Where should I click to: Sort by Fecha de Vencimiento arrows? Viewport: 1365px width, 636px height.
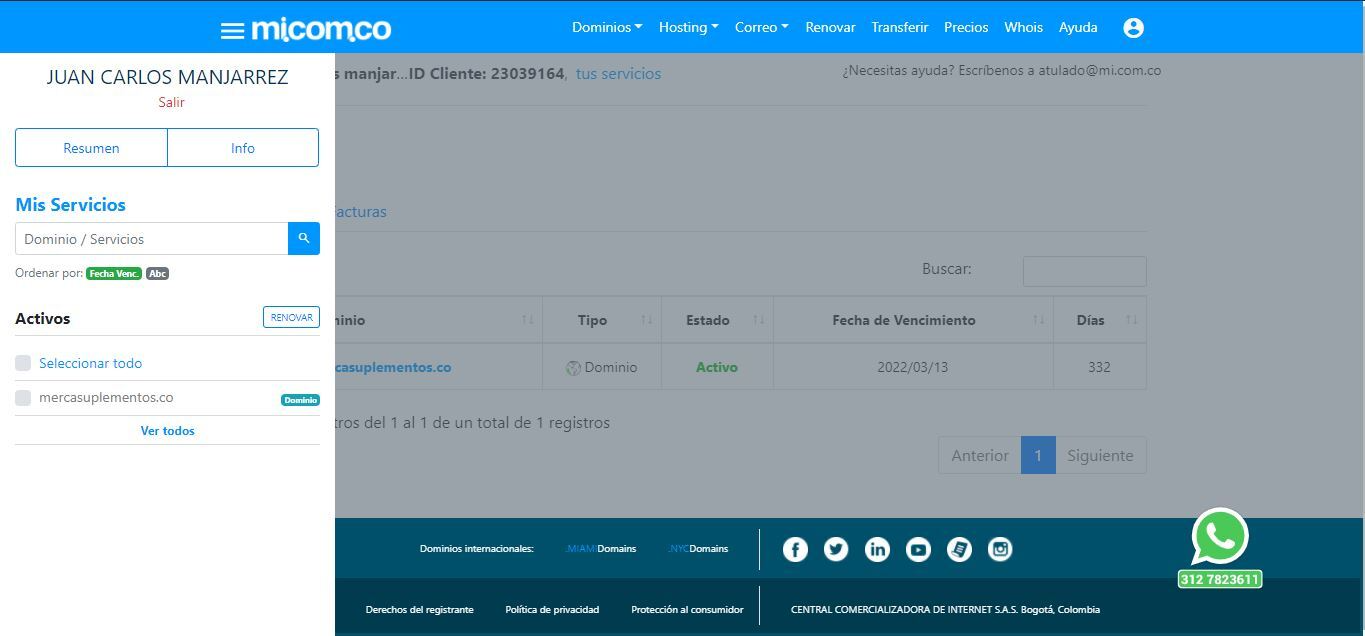pyautogui.click(x=1038, y=320)
